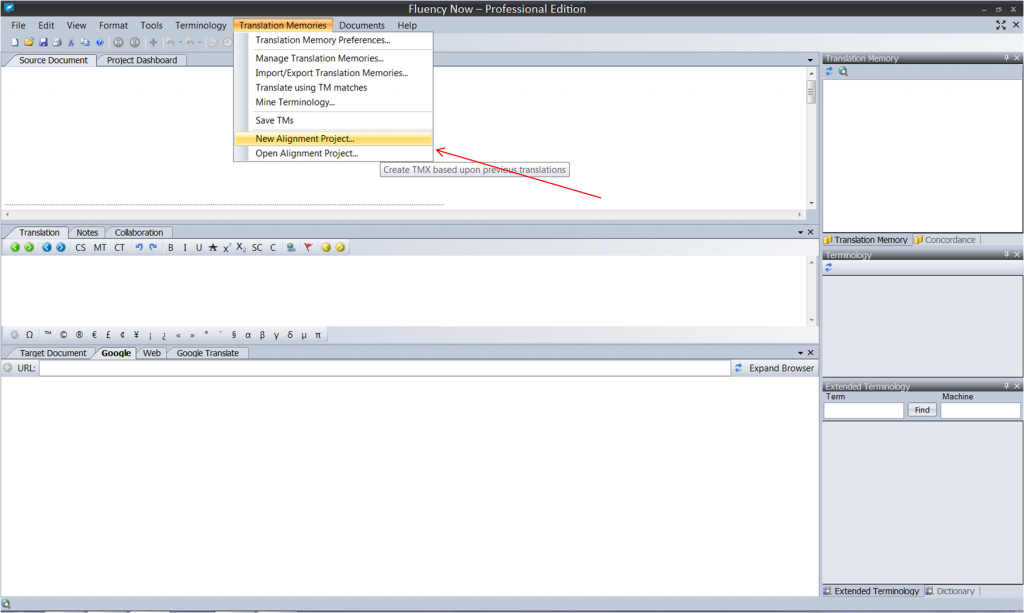The image size is (1024, 613).
Task: Select Mine Terminology menu item
Action: 333,102
